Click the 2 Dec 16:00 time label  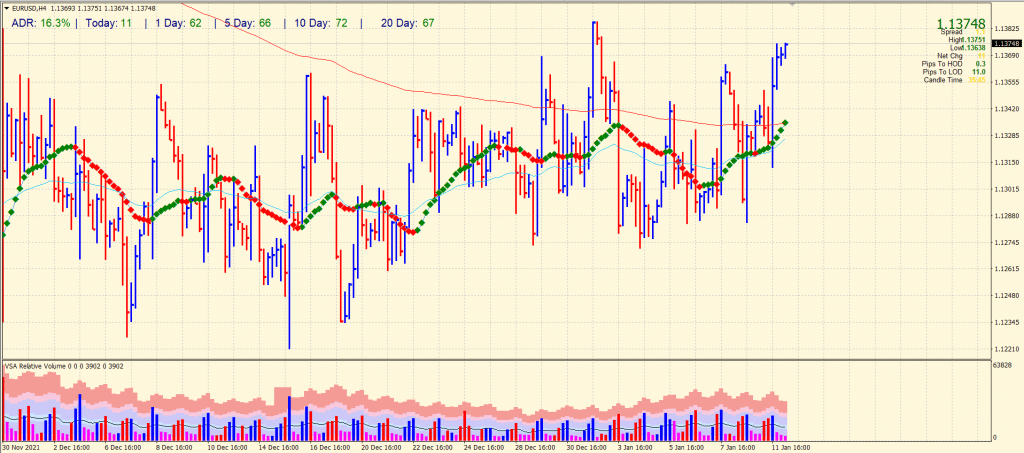[71, 448]
